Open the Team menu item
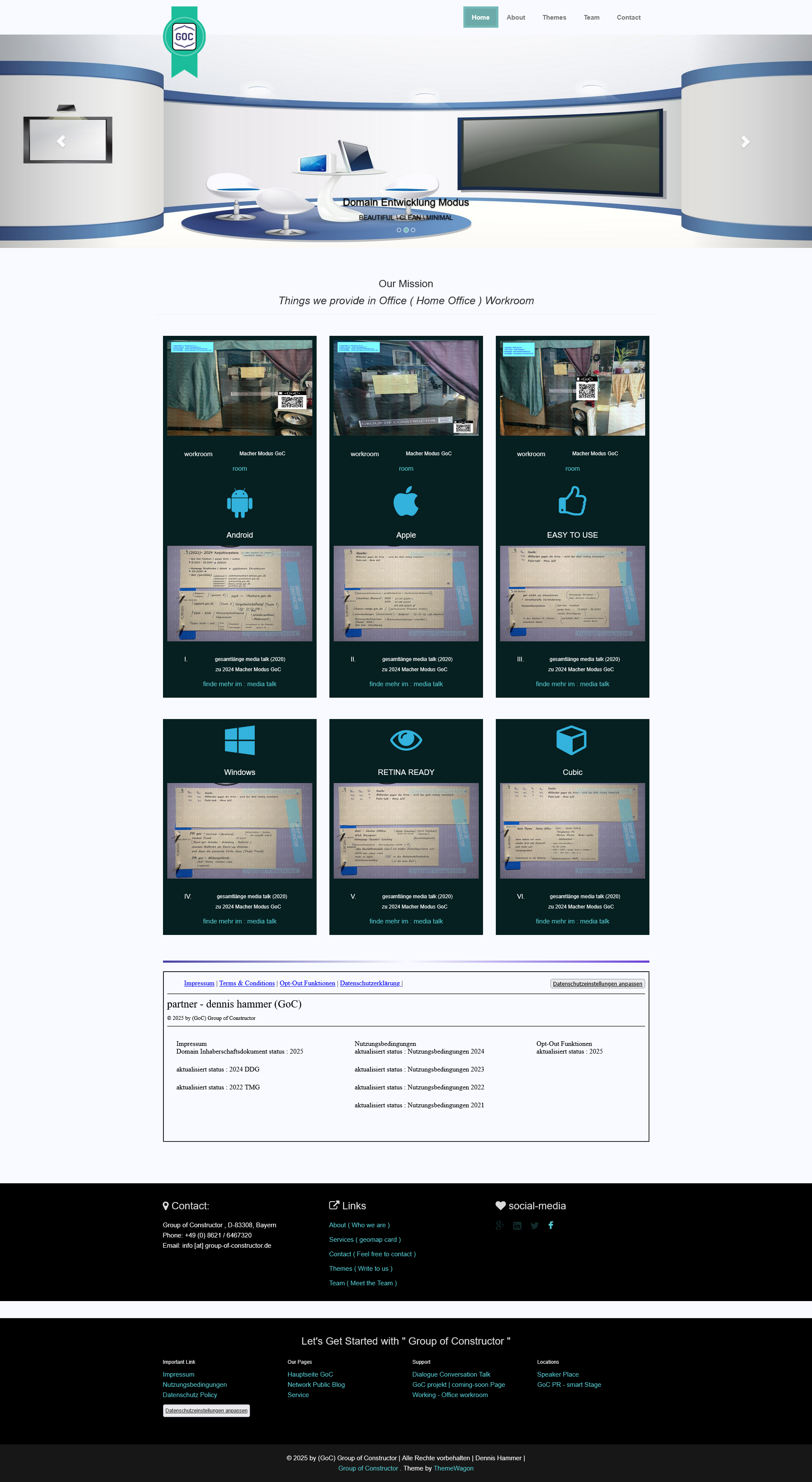Viewport: 812px width, 1482px height. click(x=591, y=17)
